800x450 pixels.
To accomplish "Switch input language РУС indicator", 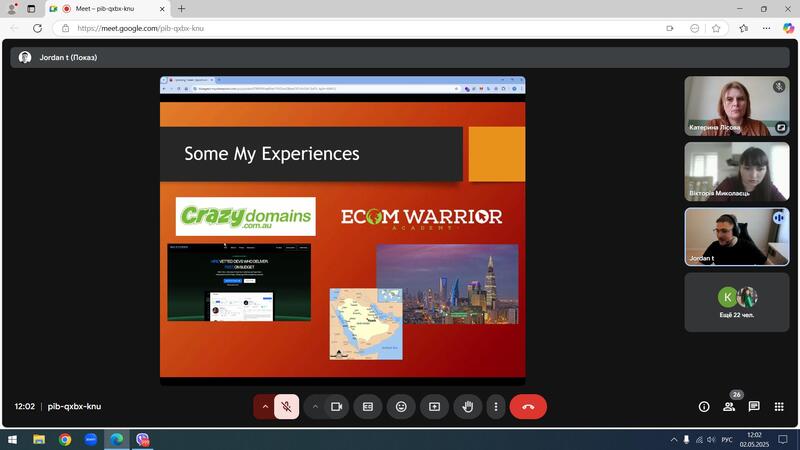I will (727, 439).
